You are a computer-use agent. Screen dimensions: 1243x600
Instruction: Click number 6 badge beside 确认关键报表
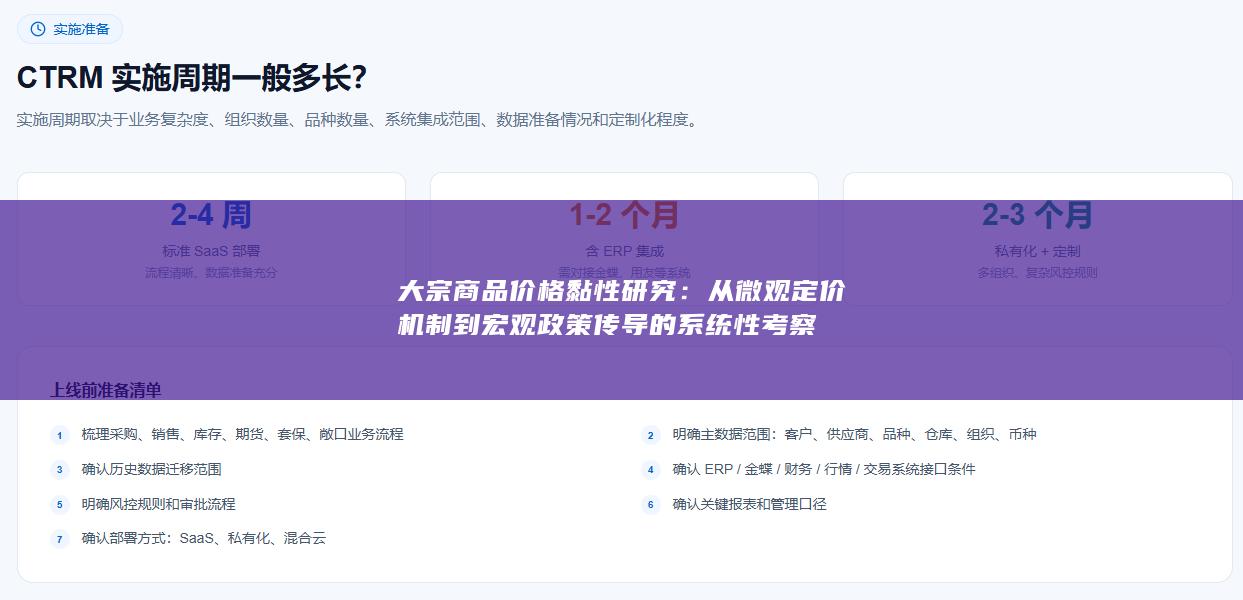click(x=651, y=505)
